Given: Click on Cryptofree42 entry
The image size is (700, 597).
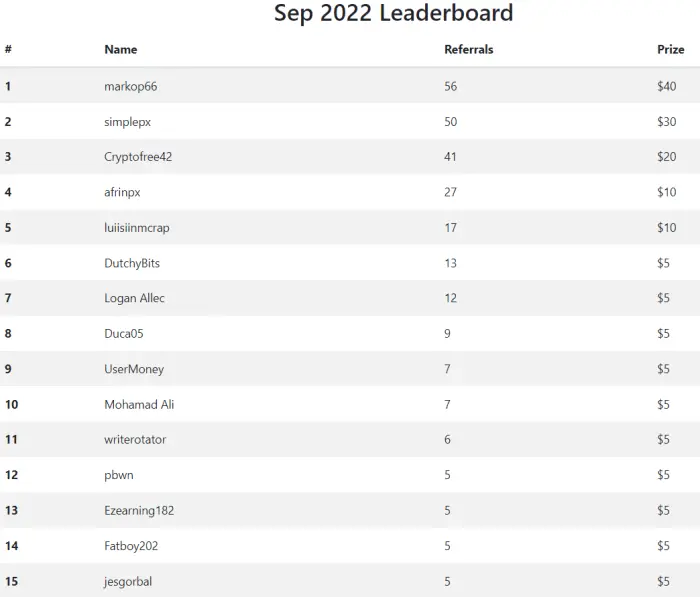Looking at the screenshot, I should [x=138, y=157].
